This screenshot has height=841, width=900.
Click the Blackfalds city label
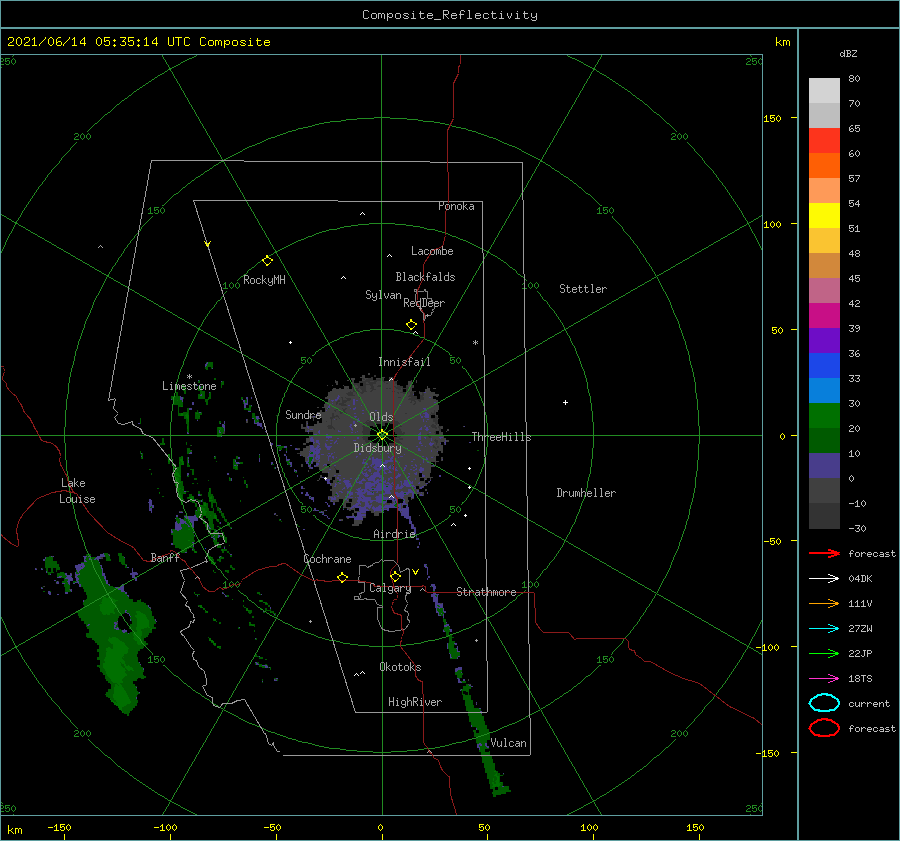pos(425,277)
